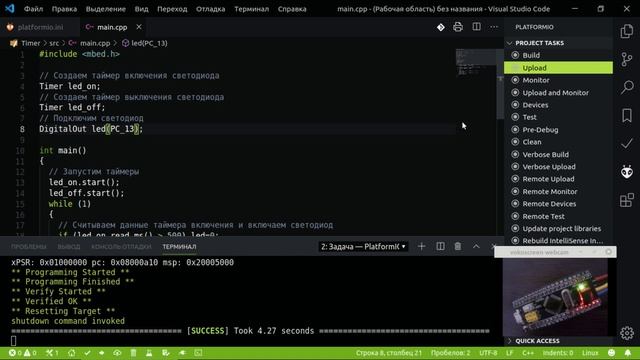
Task: Click the PlatformIO Test flask icon in status bar
Action: (x=149, y=353)
